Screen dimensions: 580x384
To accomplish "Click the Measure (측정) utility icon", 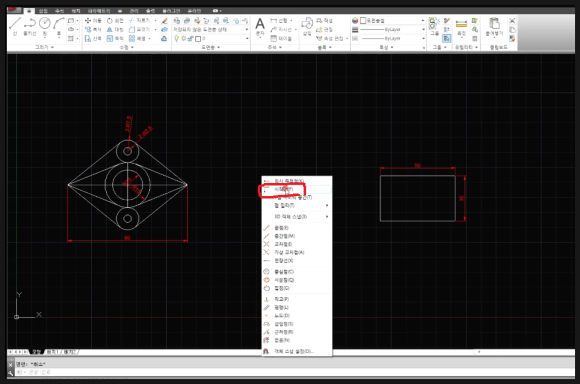I will 461,27.
